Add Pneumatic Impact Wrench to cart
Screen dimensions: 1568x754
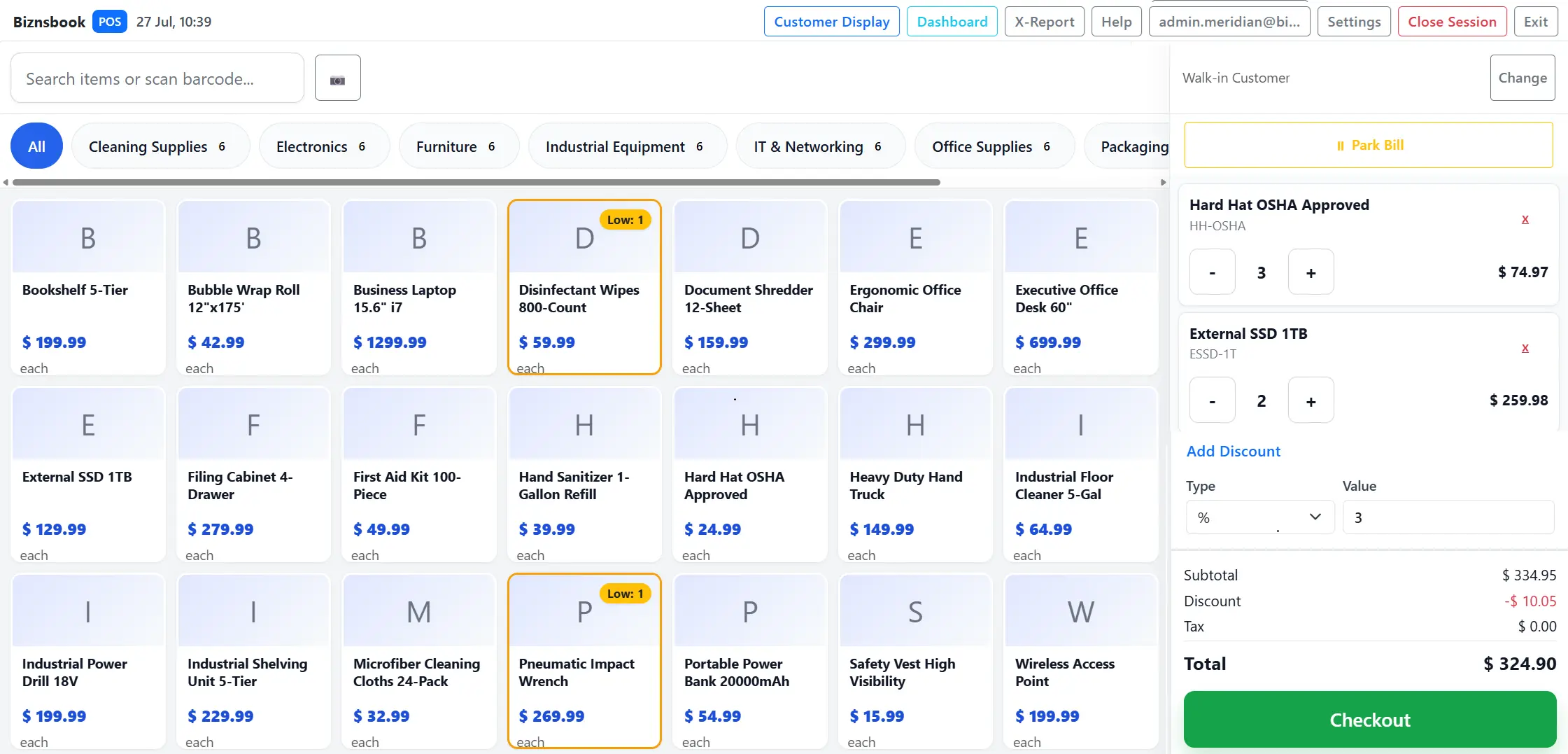click(584, 662)
